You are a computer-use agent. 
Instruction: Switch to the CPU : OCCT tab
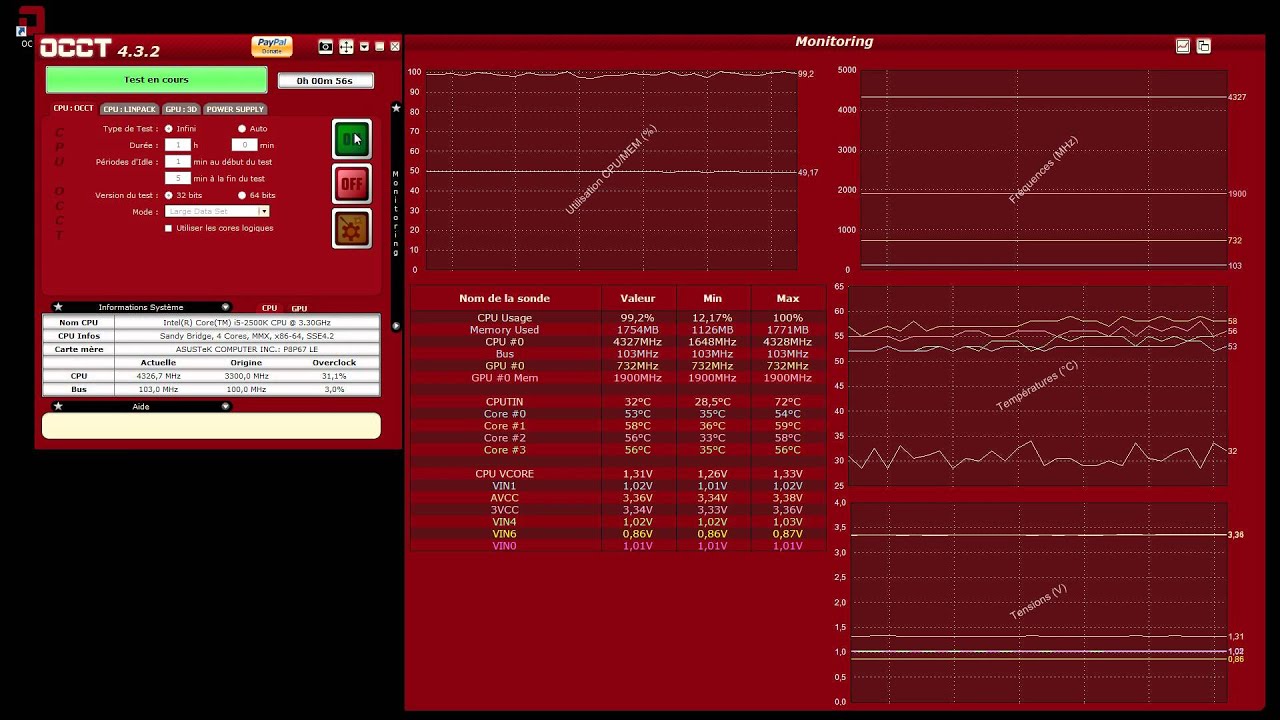click(74, 108)
